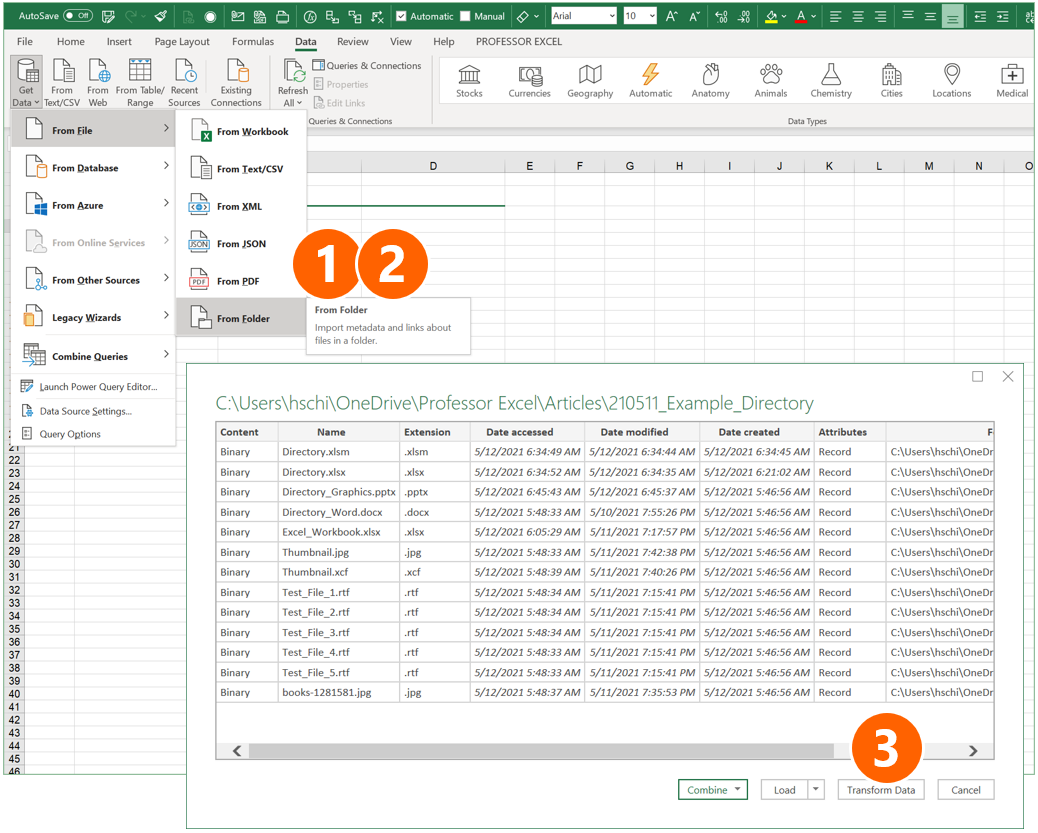Switch to the Formulas ribbon tab

tap(252, 41)
